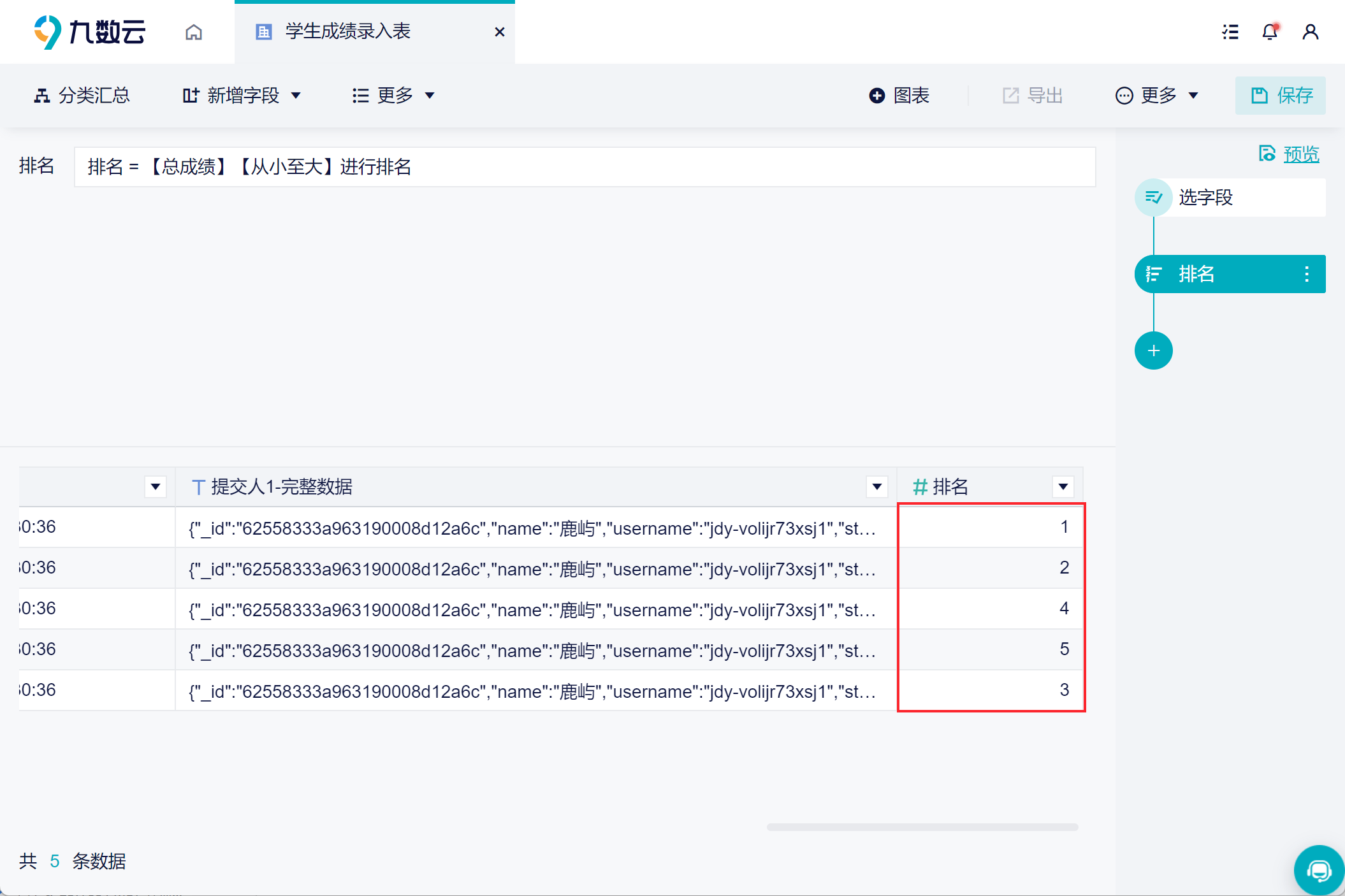
Task: Expand right toolbar 更多 dropdown
Action: click(1157, 96)
